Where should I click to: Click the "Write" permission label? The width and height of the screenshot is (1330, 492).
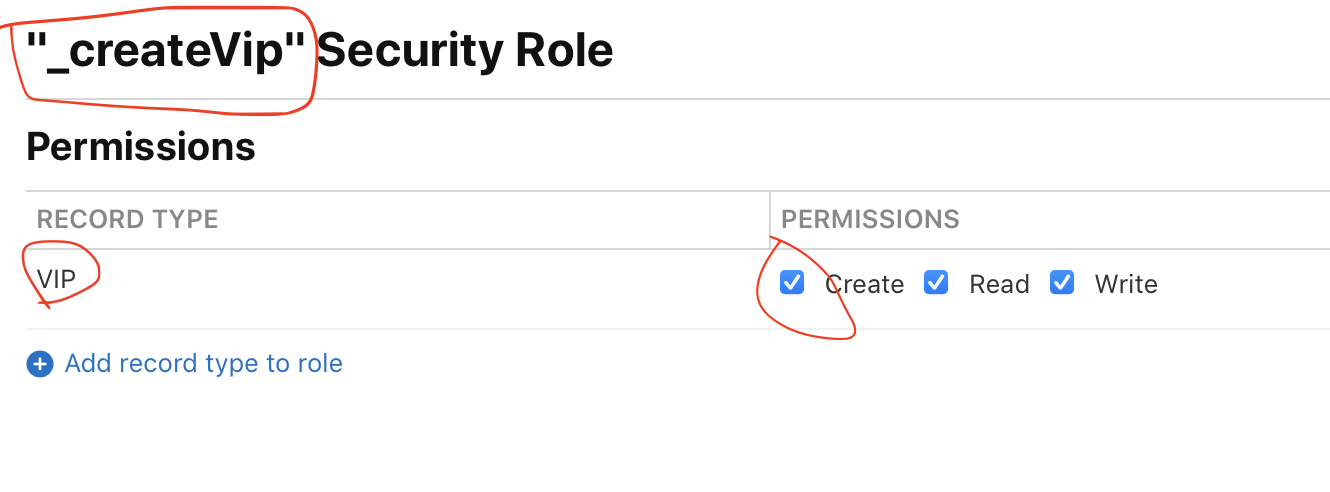[1126, 285]
